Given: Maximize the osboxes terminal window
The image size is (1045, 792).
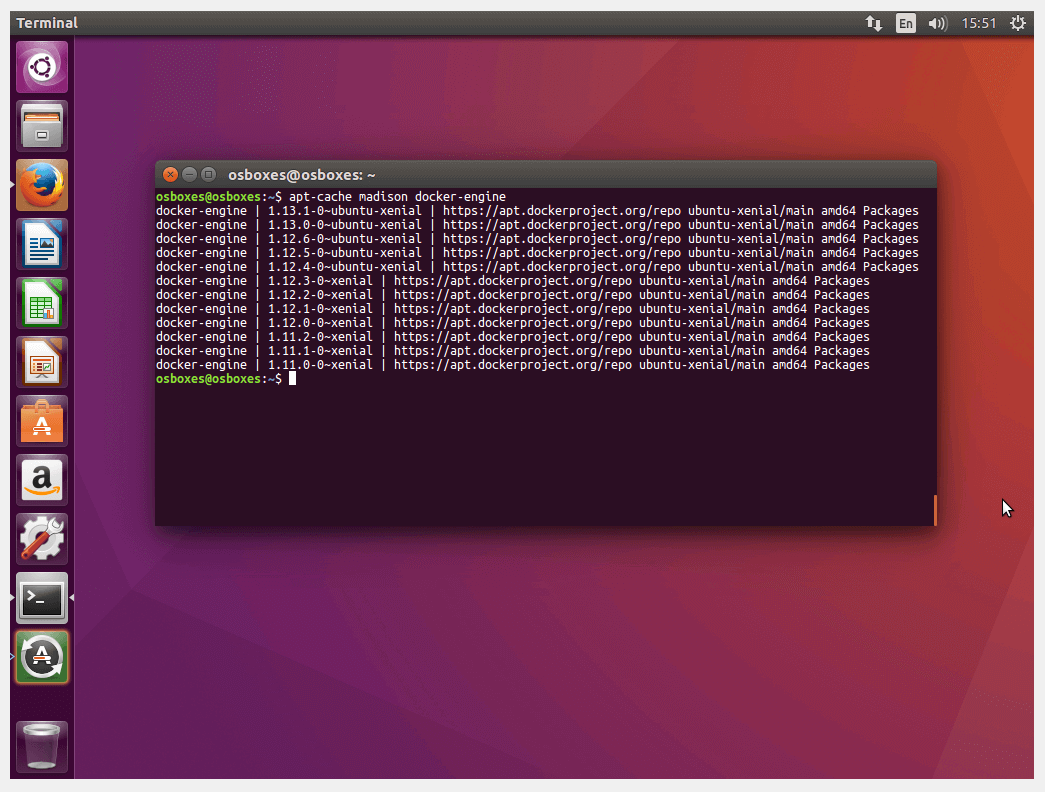Looking at the screenshot, I should pos(209,175).
